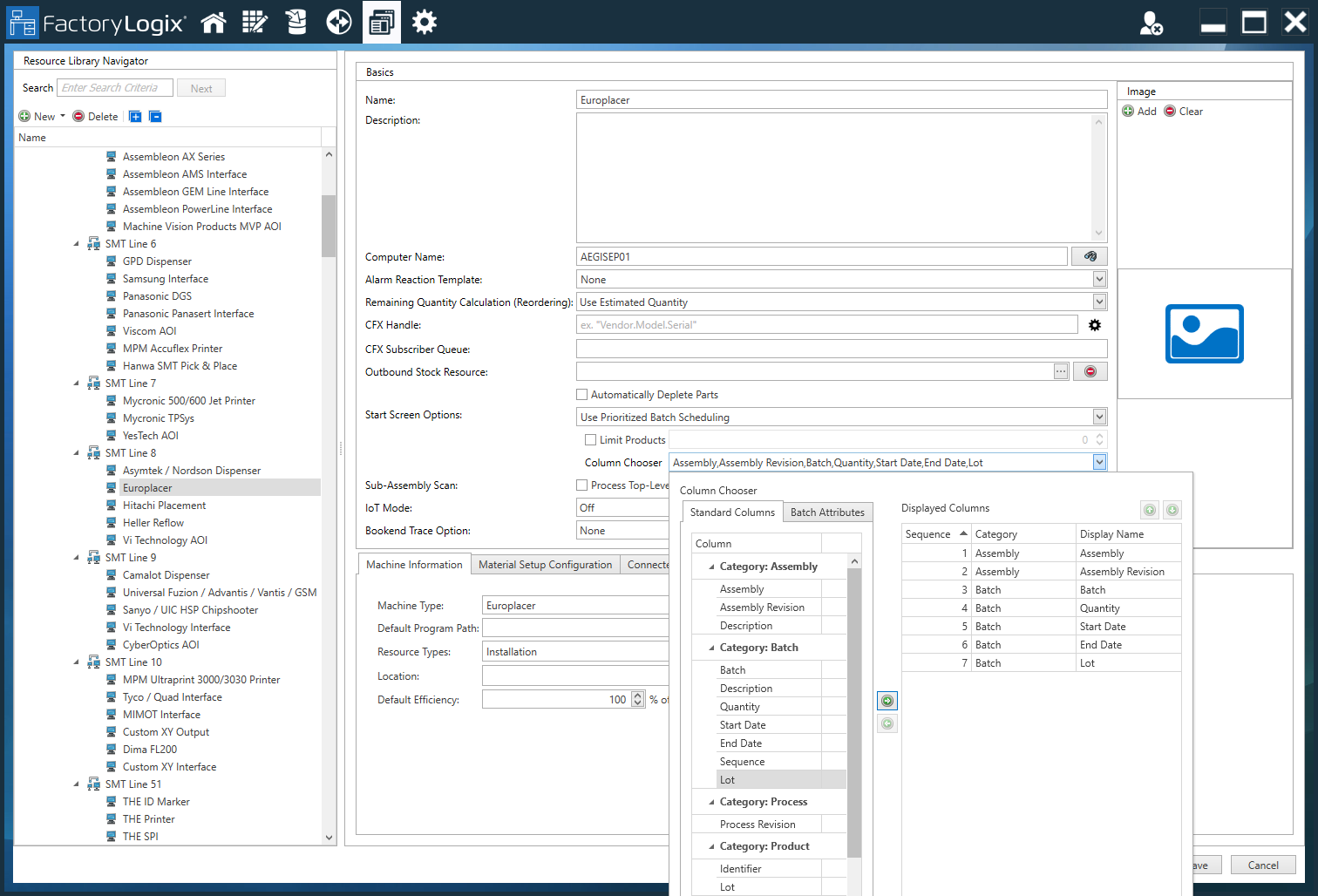Open the Home screen icon
Image resolution: width=1318 pixels, height=896 pixels.
pyautogui.click(x=214, y=22)
